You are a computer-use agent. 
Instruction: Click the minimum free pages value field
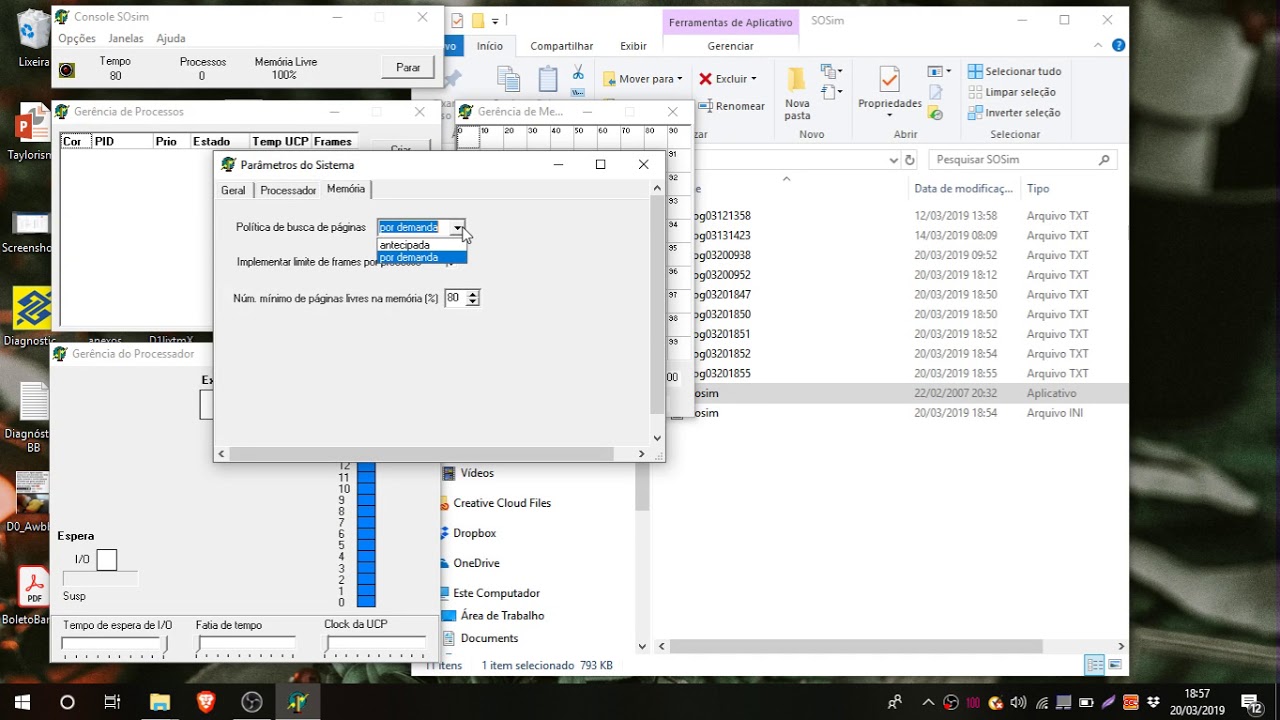(x=455, y=298)
